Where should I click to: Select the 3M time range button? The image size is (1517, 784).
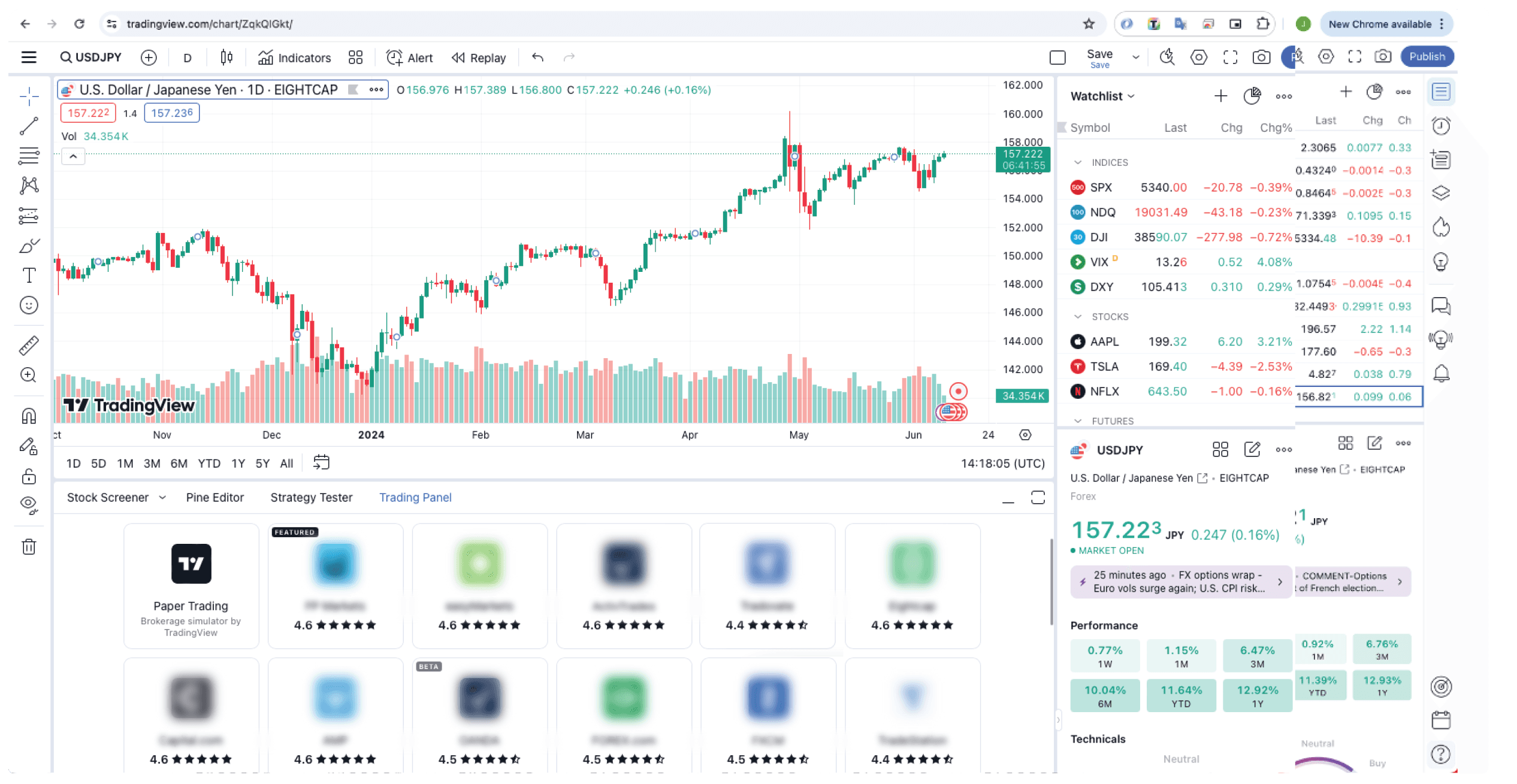(152, 464)
